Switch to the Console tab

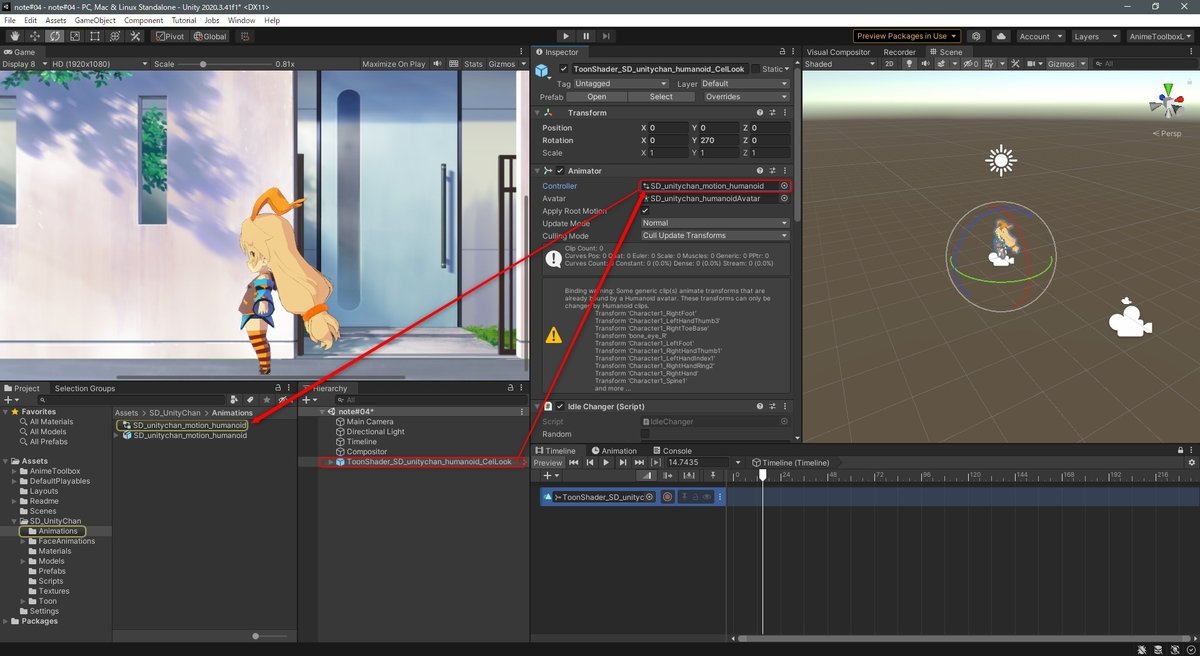[671, 451]
